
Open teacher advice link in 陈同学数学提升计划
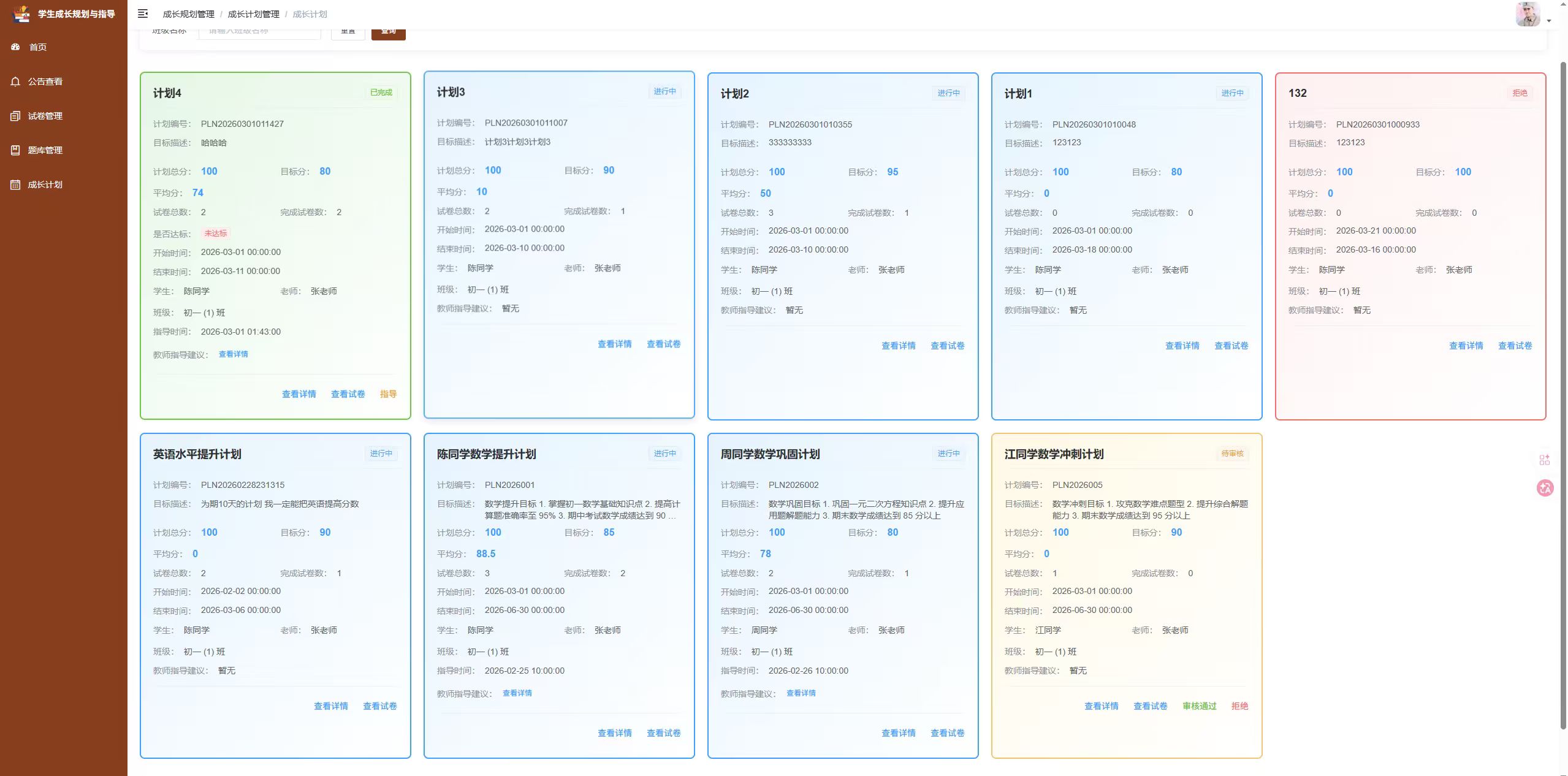[x=517, y=693]
